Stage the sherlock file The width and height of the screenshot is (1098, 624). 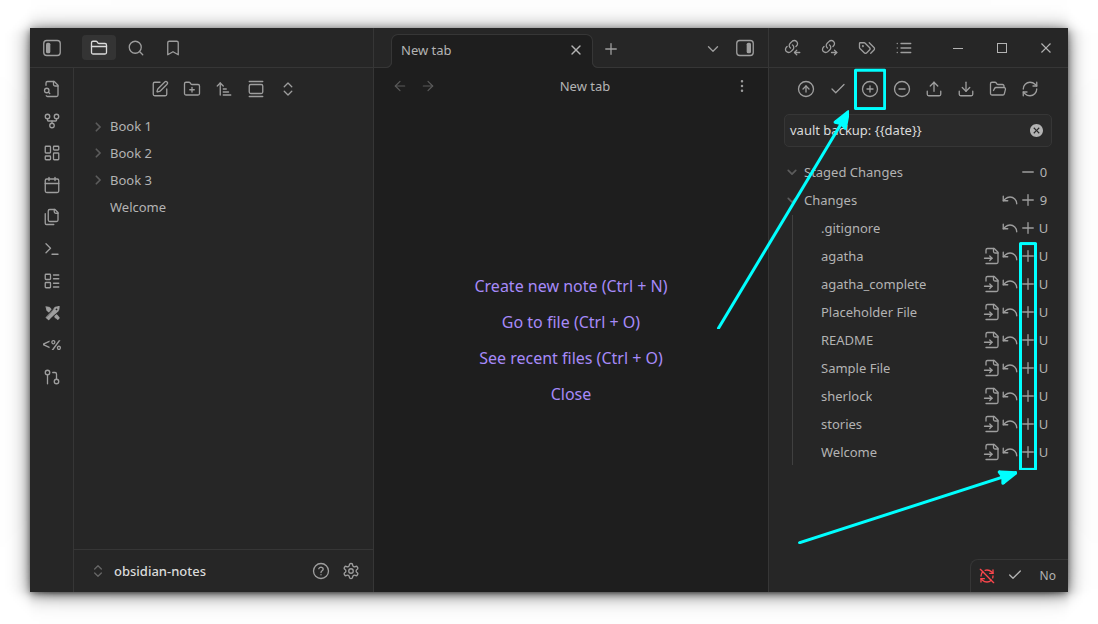click(x=1028, y=396)
